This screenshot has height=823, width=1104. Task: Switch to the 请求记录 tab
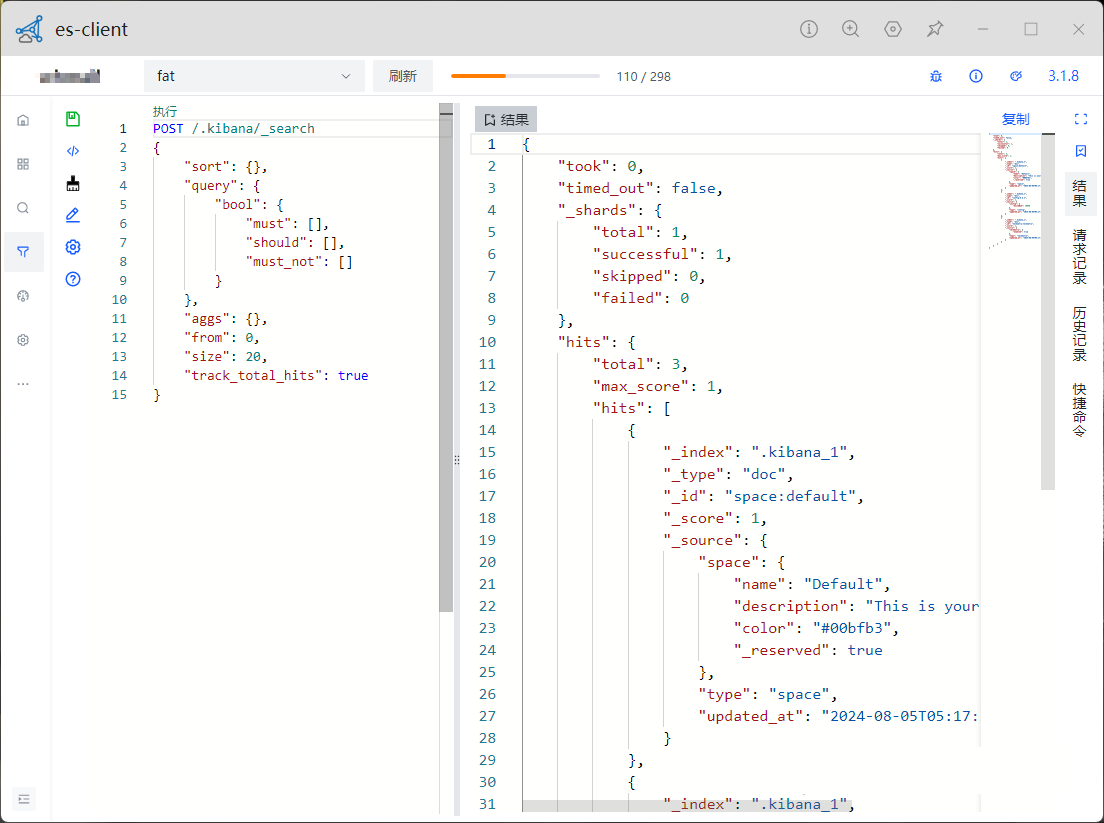(1080, 257)
